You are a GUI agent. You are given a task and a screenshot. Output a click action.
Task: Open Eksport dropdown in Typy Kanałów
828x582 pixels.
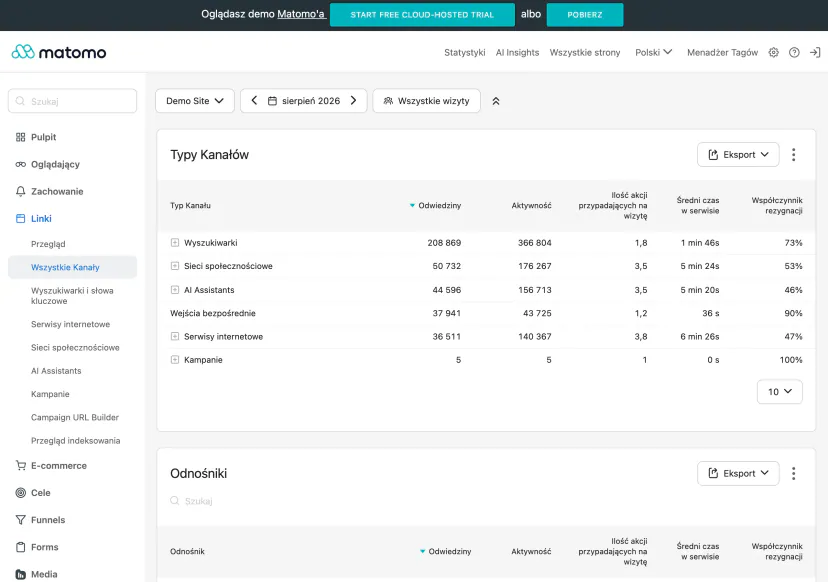click(738, 155)
